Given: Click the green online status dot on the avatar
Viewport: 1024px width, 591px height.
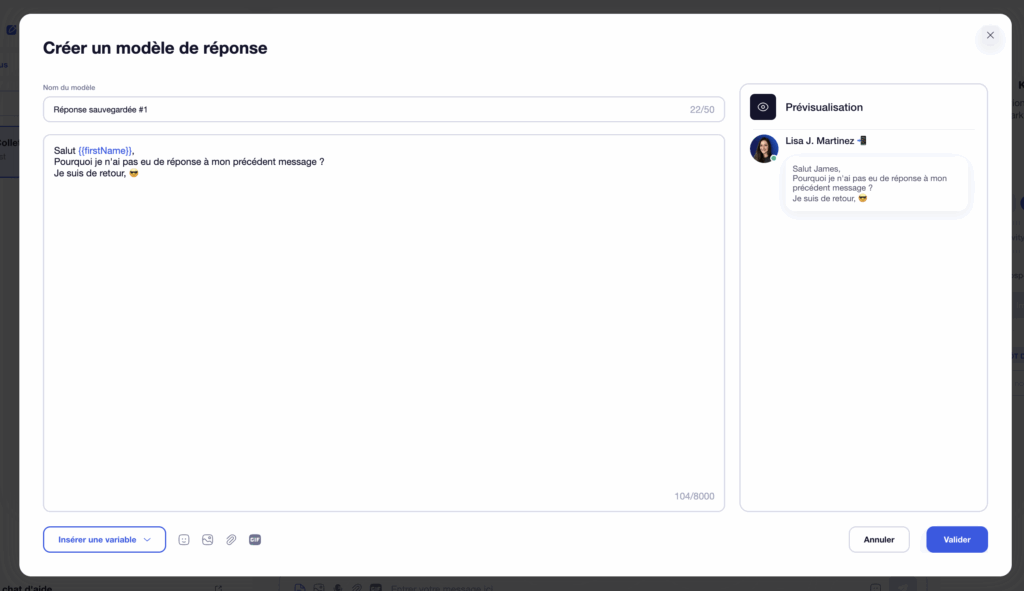Looking at the screenshot, I should pos(773,157).
